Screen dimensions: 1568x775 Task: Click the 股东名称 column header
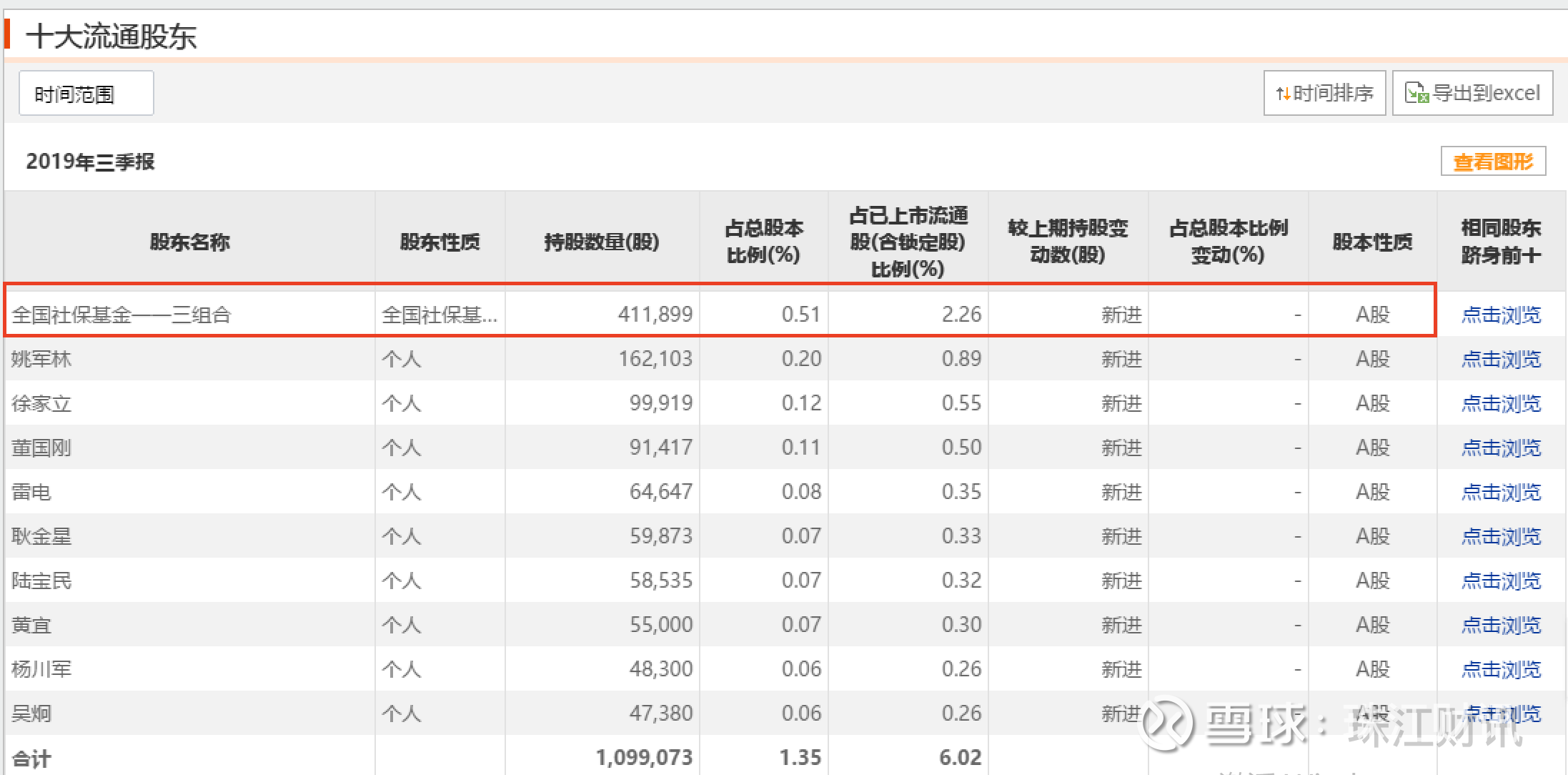[189, 242]
